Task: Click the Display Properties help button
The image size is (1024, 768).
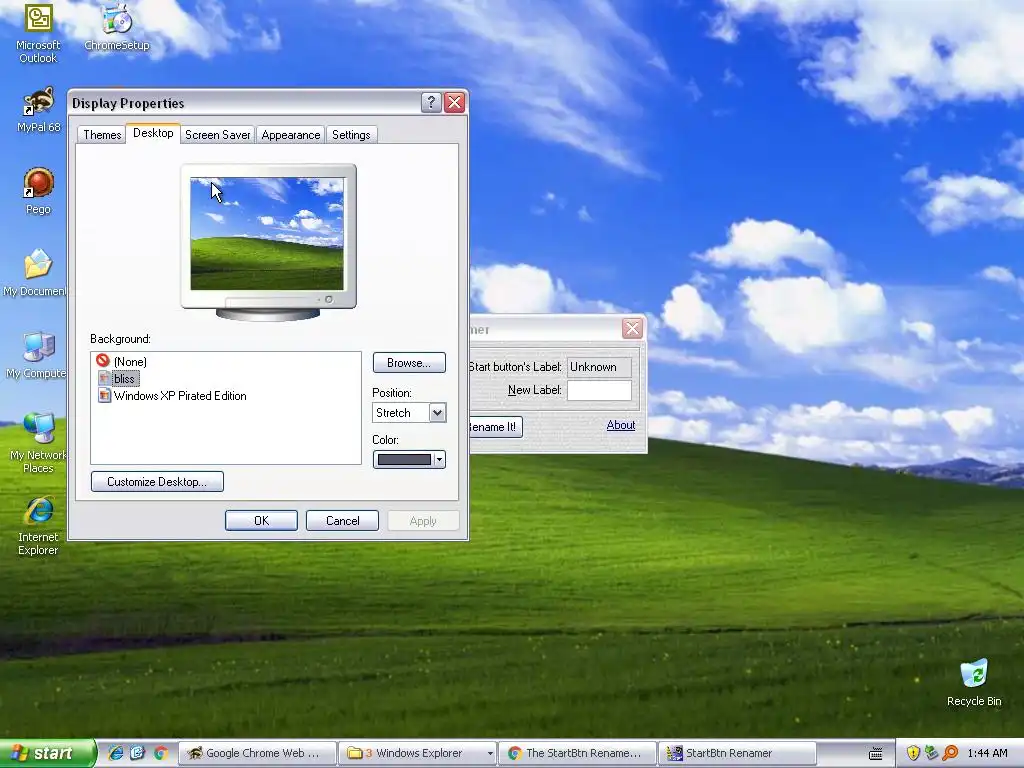Action: (431, 103)
